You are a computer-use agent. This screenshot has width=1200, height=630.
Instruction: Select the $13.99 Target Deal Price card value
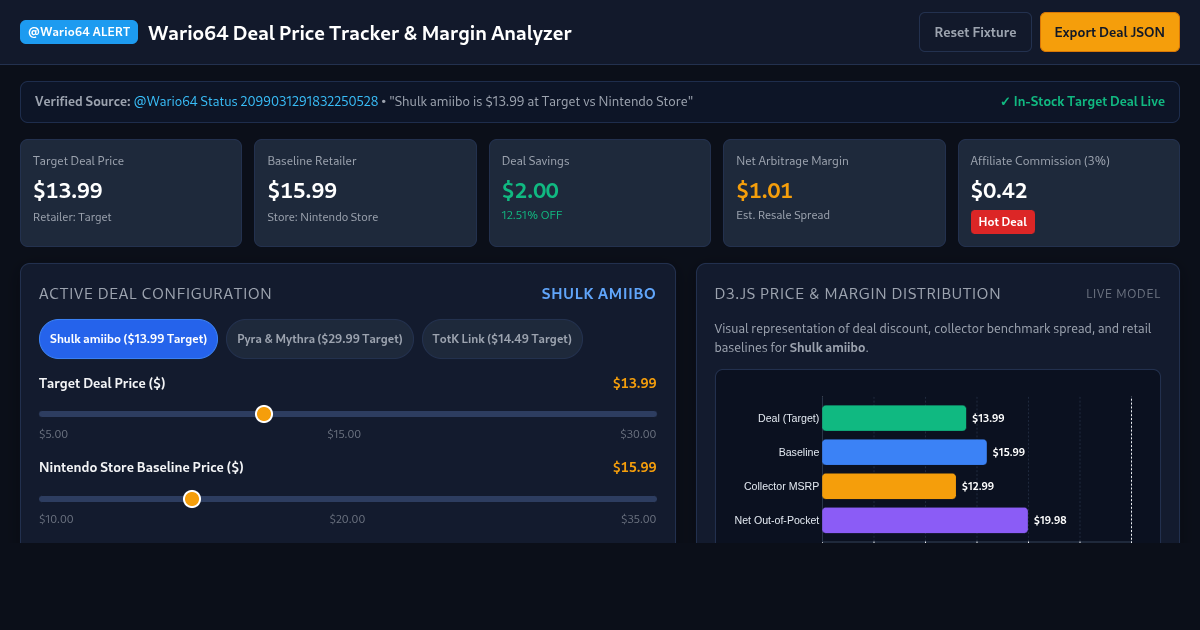pyautogui.click(x=68, y=190)
